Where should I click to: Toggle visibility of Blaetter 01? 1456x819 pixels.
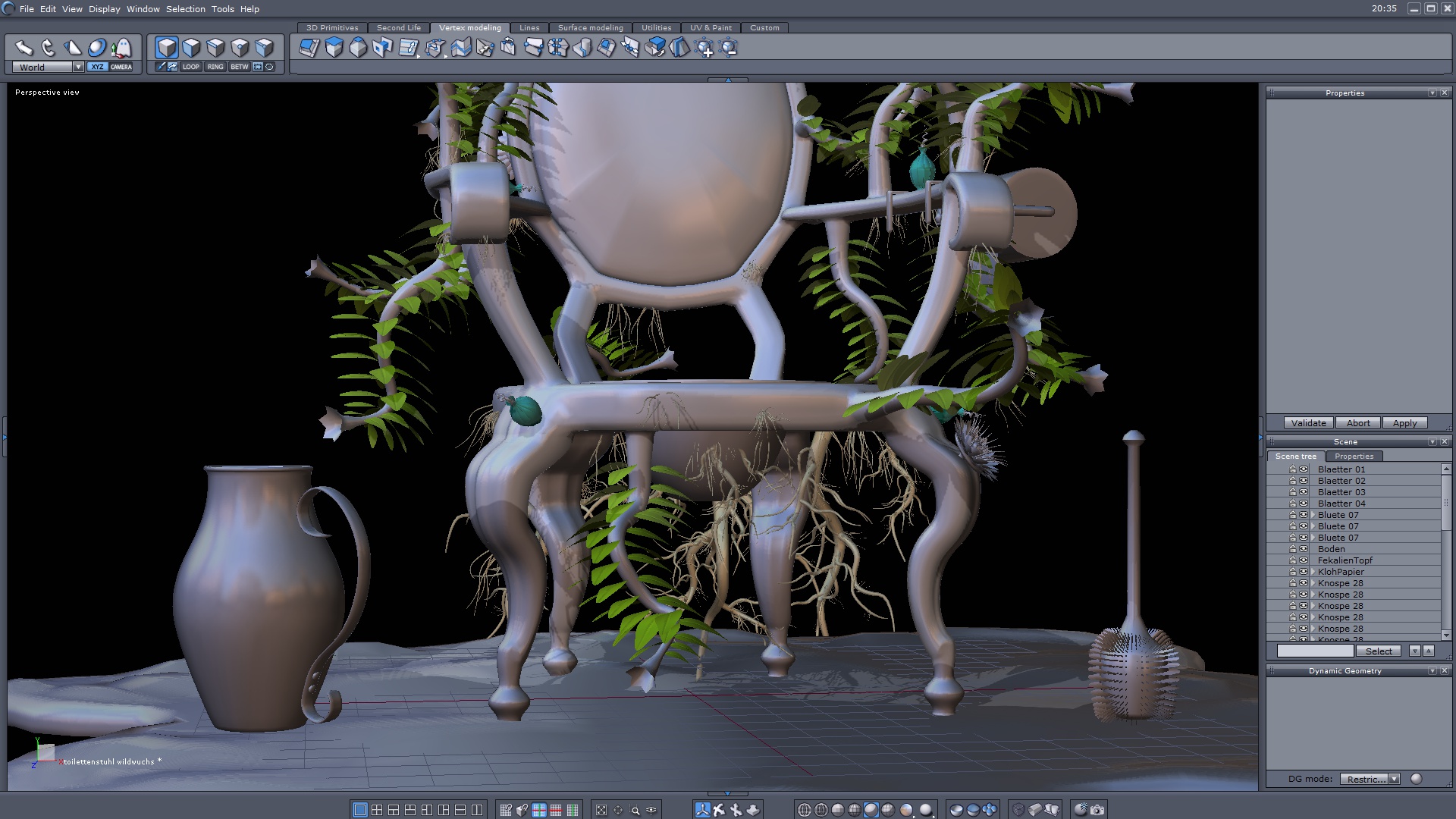coord(1304,469)
